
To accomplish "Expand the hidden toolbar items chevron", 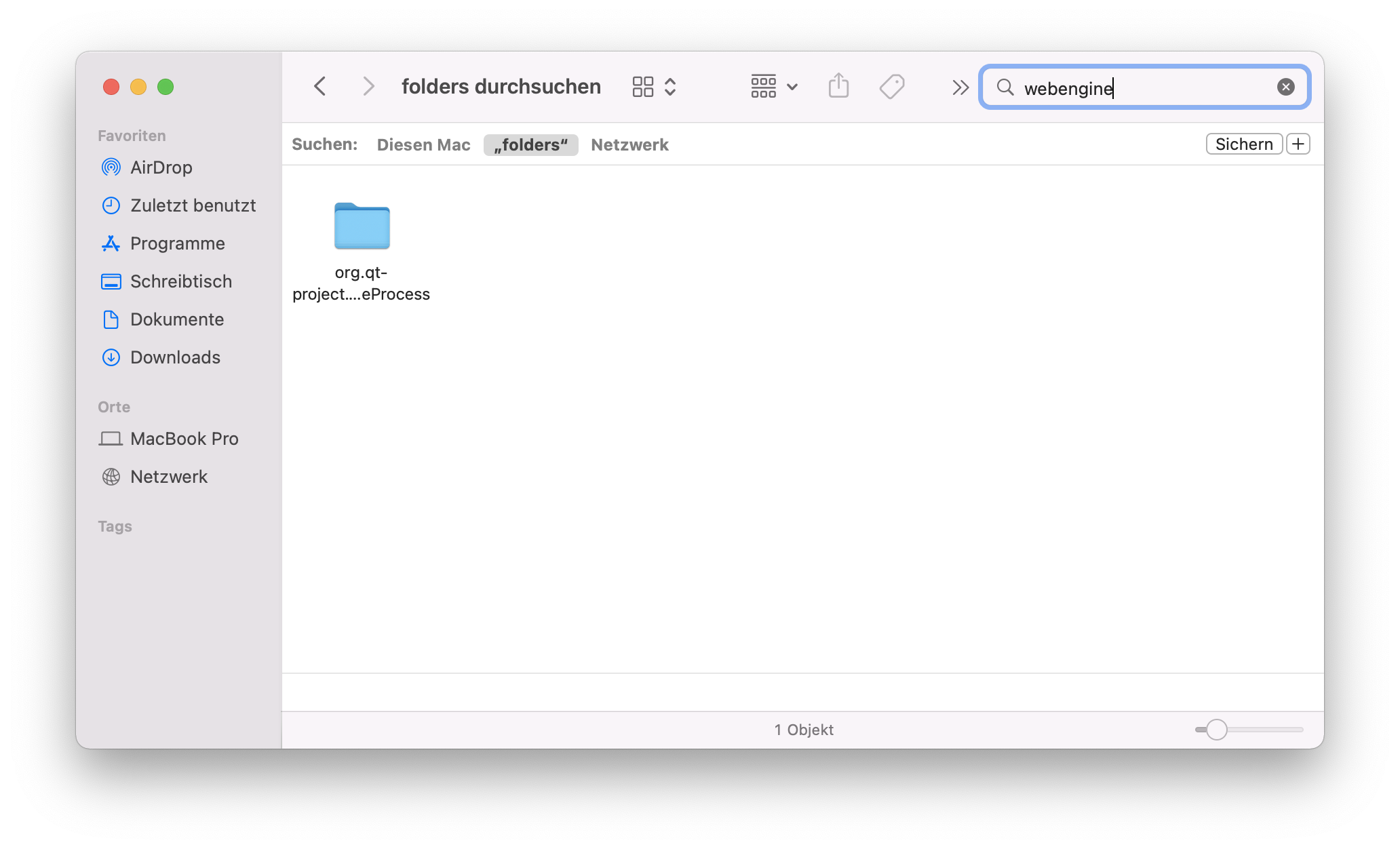I will click(960, 87).
